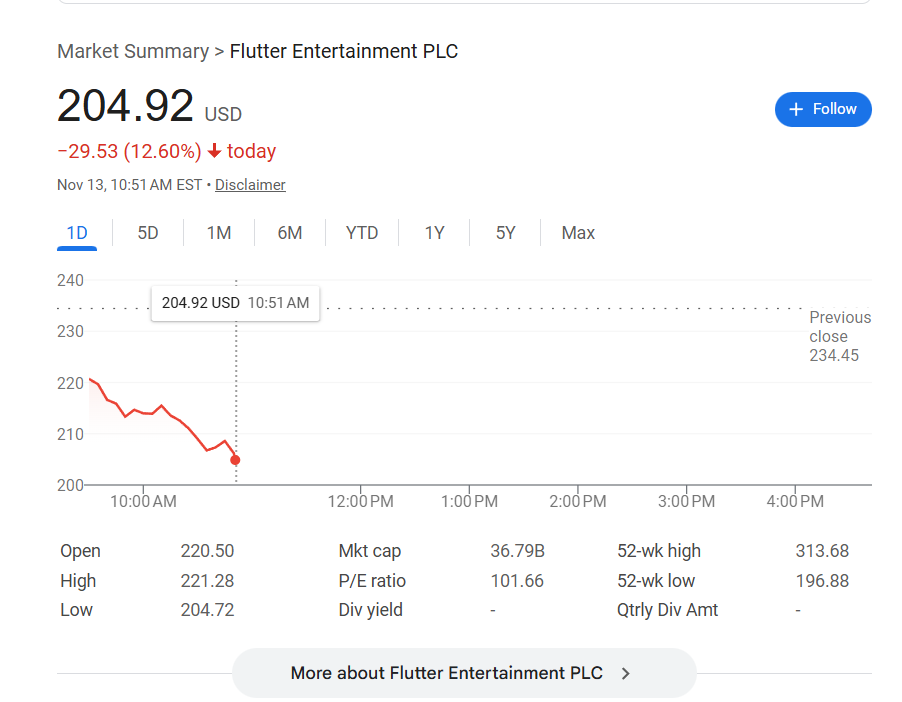902x702 pixels.
Task: Click the chevron arrow beside More about Flutter
Action: (x=626, y=673)
